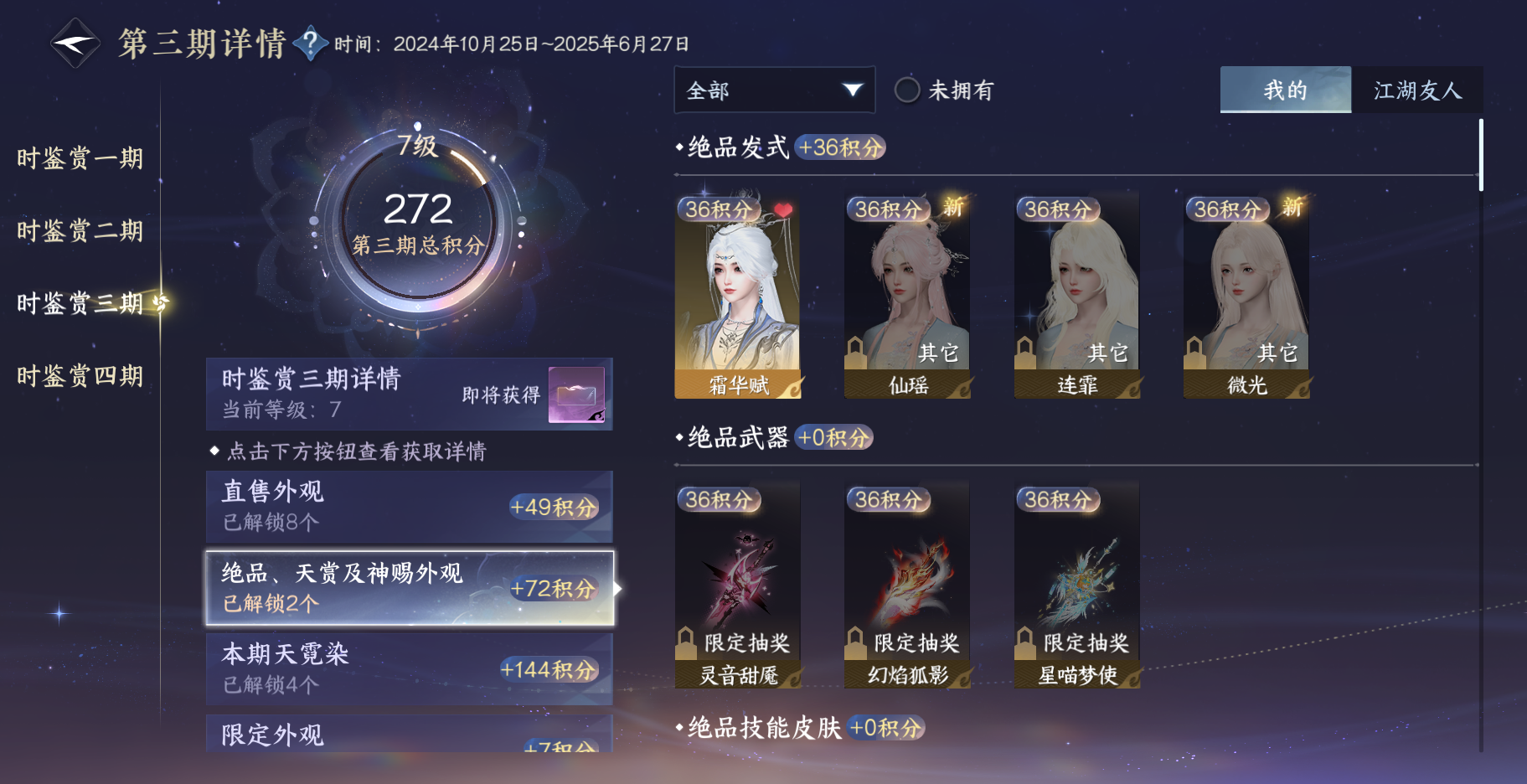Click the dropdown arrow beside 全部
Image resolution: width=1527 pixels, height=784 pixels.
pyautogui.click(x=853, y=90)
